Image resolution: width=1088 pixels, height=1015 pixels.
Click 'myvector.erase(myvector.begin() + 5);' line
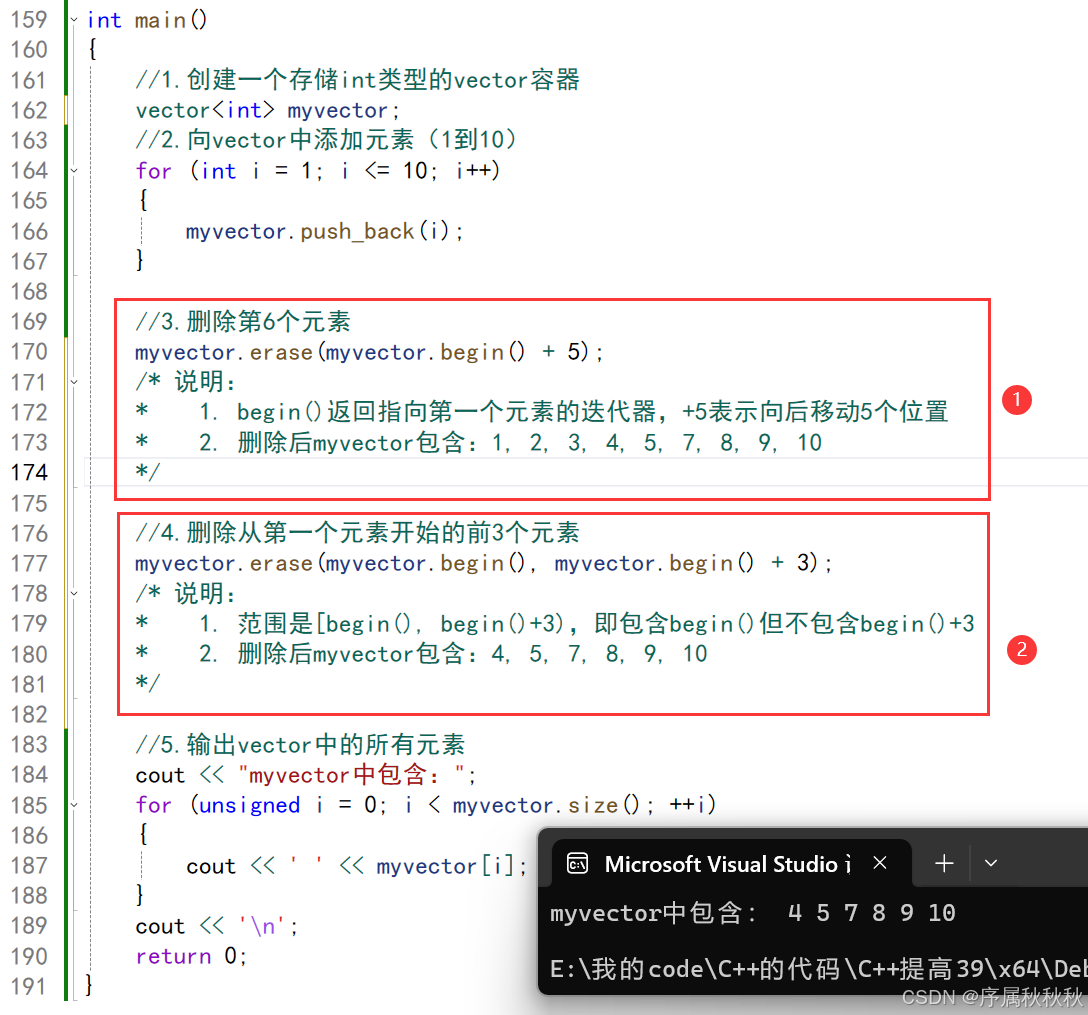(x=369, y=352)
